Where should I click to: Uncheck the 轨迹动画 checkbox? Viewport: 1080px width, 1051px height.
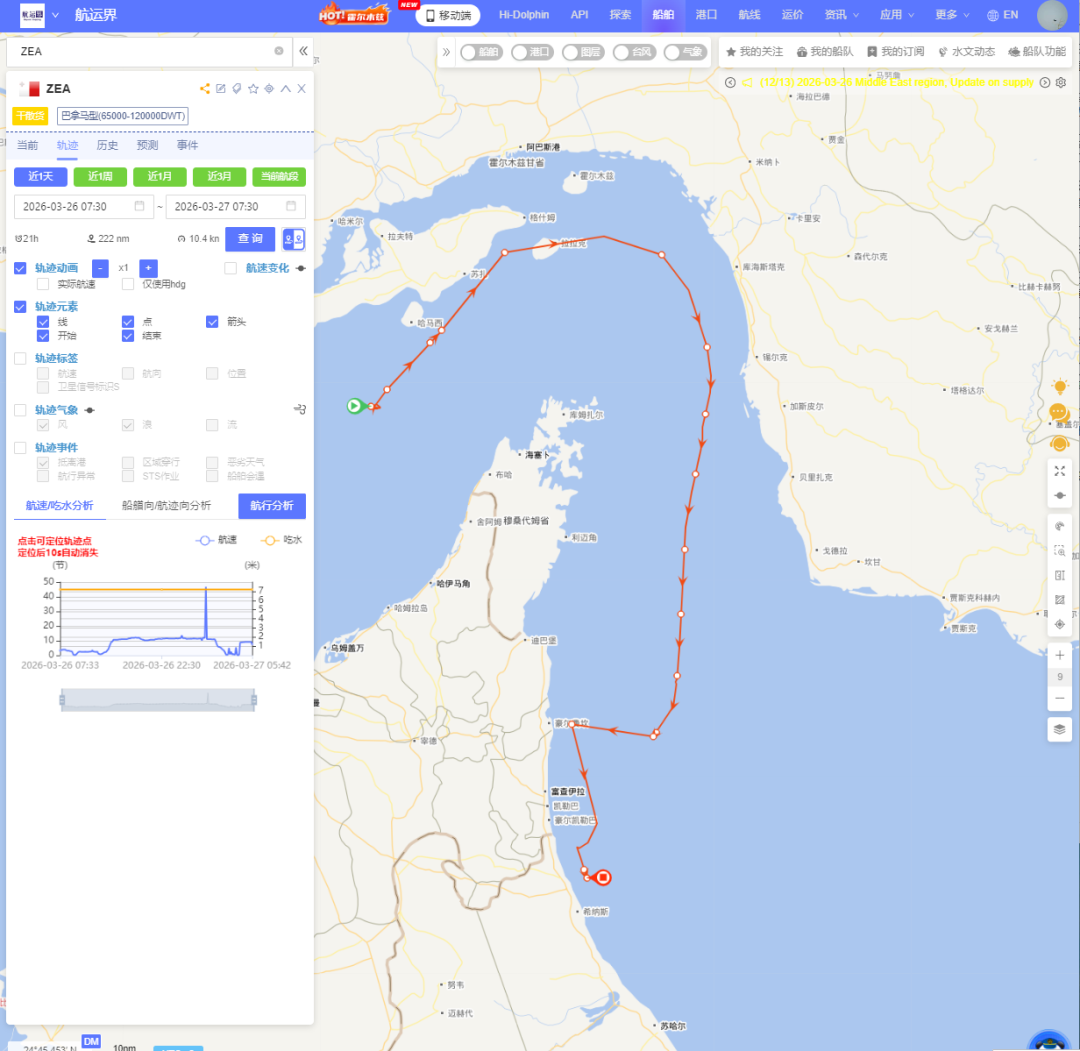pyautogui.click(x=21, y=268)
